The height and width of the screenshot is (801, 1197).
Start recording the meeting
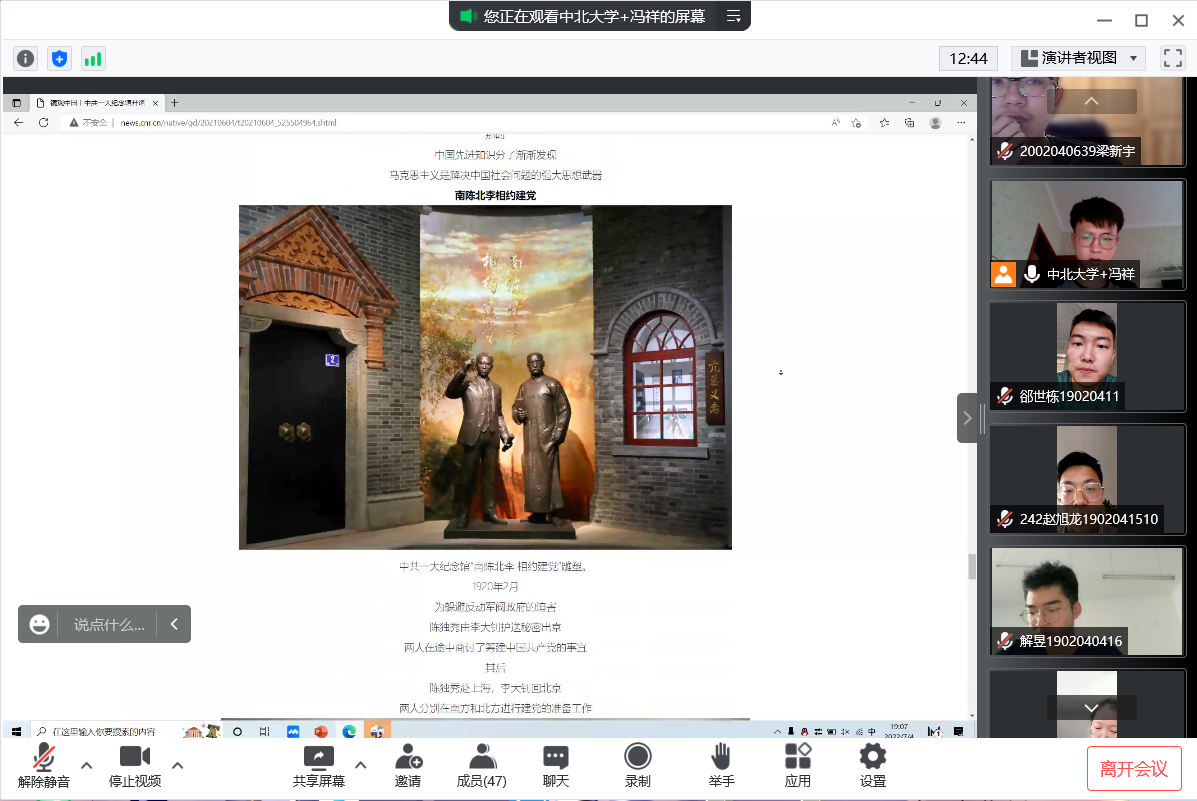[x=637, y=766]
